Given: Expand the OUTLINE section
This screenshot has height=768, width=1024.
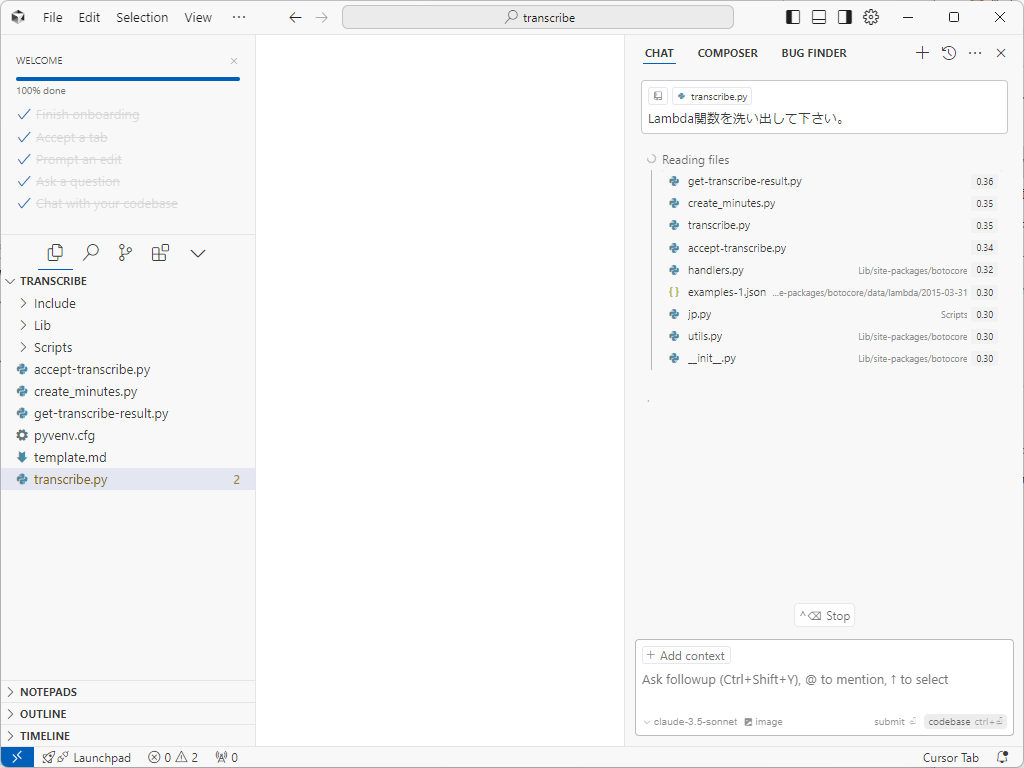Looking at the screenshot, I should tap(43, 714).
